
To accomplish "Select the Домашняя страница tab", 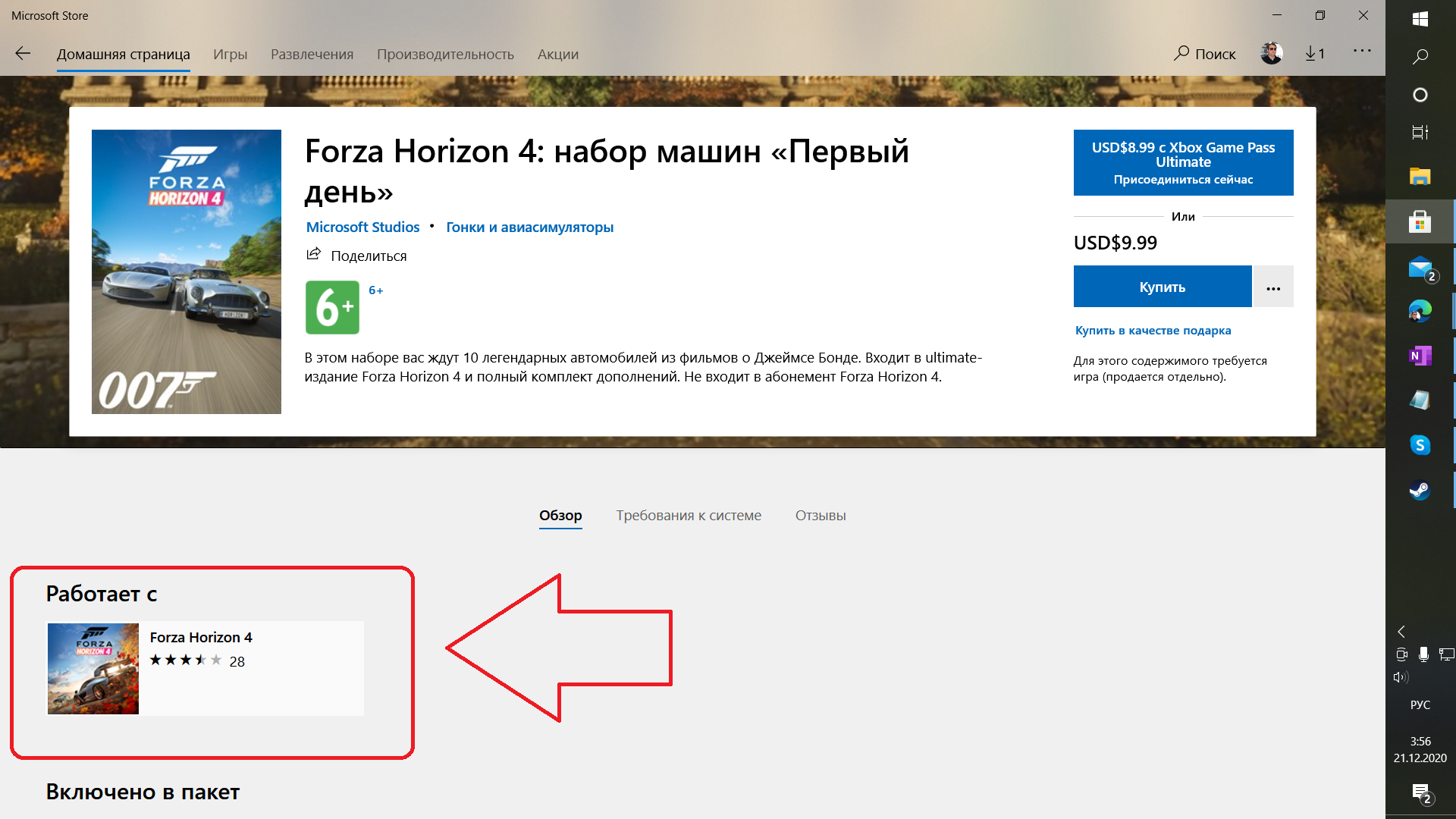I will (x=124, y=55).
